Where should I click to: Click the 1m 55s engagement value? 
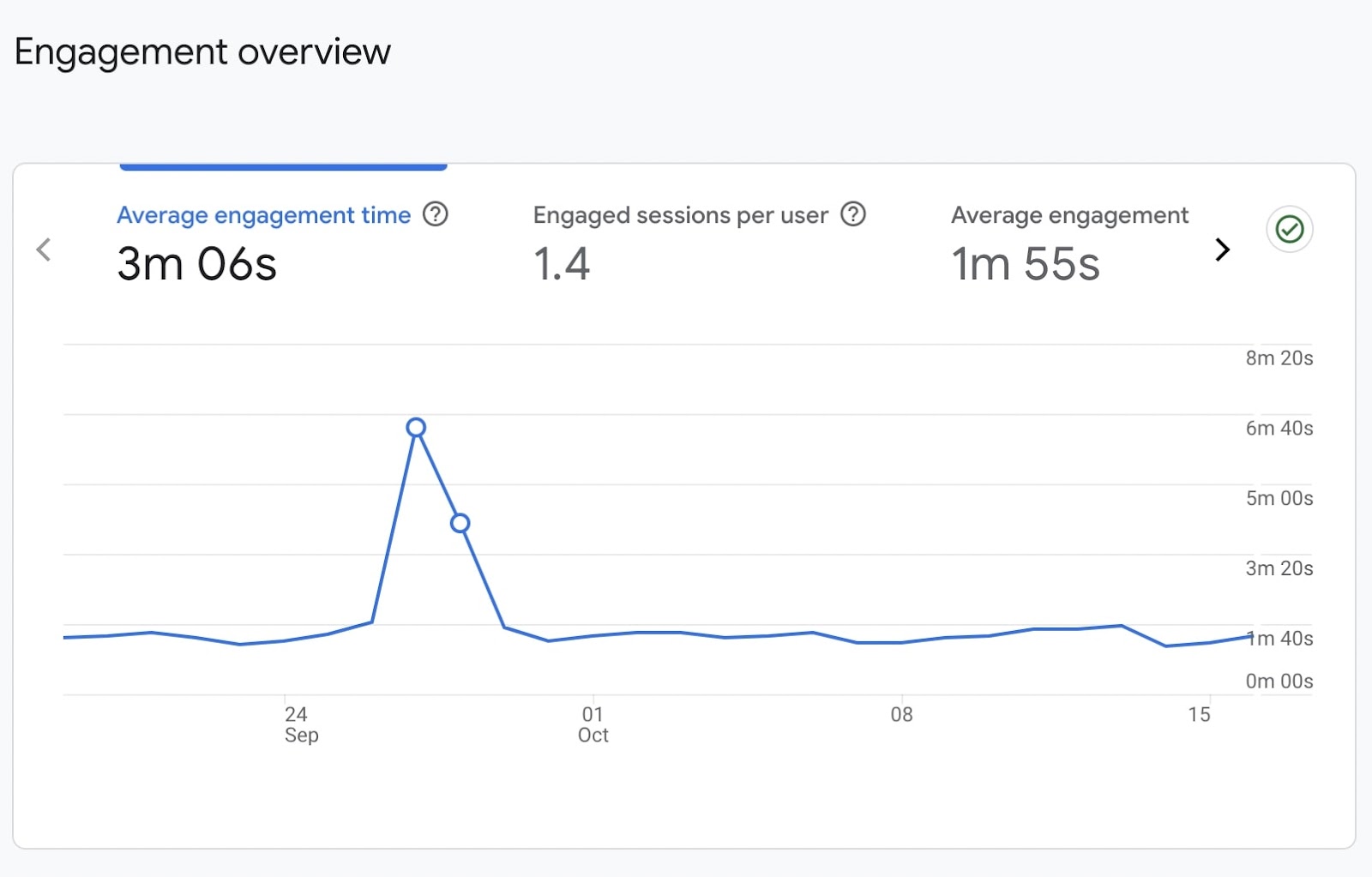pos(1026,264)
